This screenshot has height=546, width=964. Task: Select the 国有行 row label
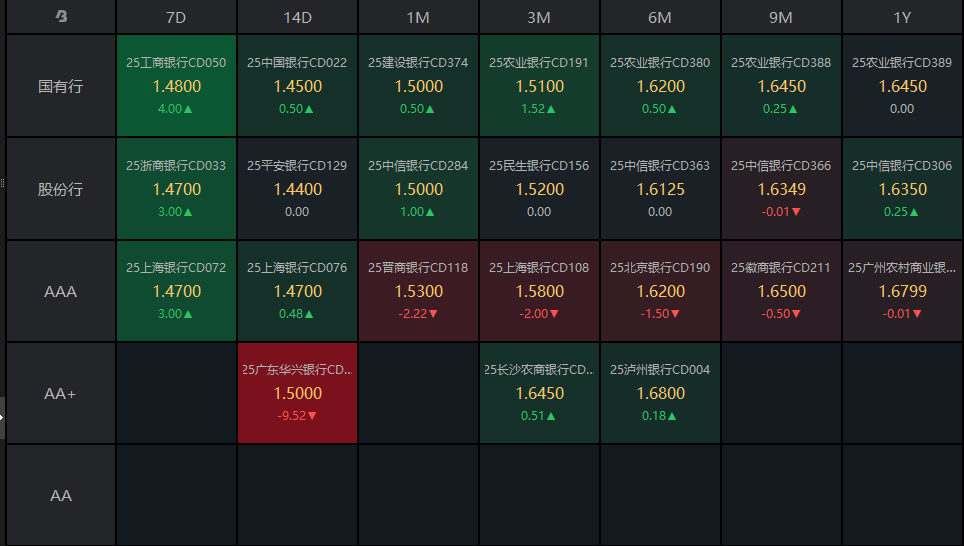61,86
